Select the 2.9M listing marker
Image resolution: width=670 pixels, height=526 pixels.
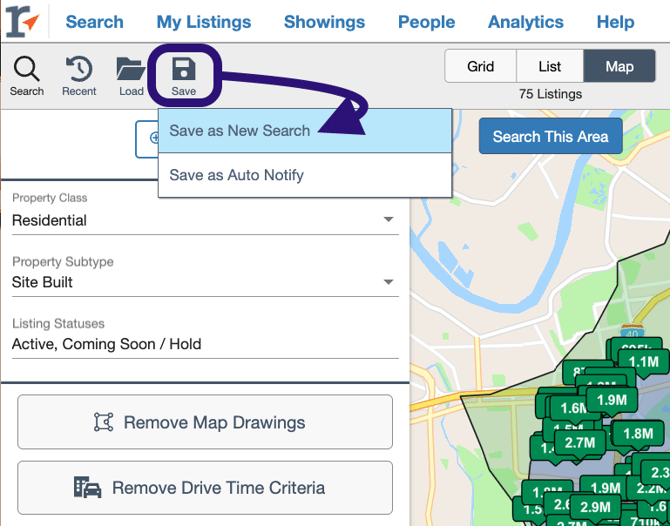pyautogui.click(x=595, y=507)
